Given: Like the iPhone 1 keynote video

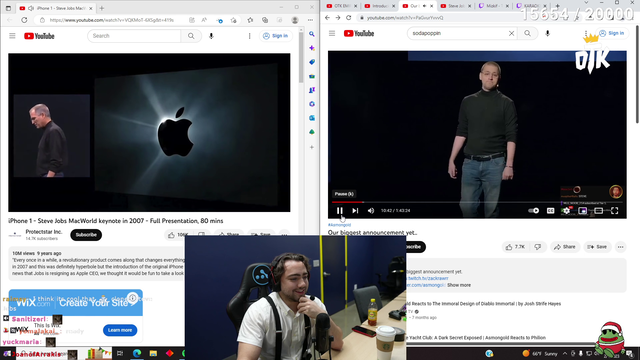Looking at the screenshot, I should [x=178, y=235].
